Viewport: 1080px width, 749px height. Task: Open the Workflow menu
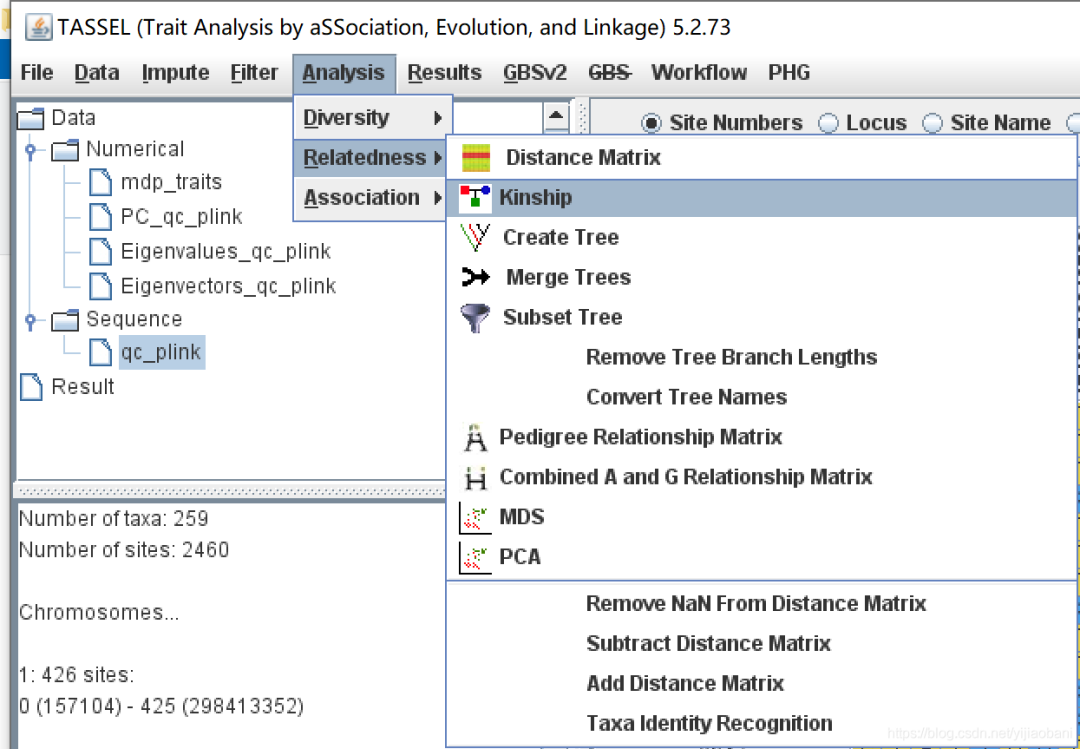click(x=699, y=72)
